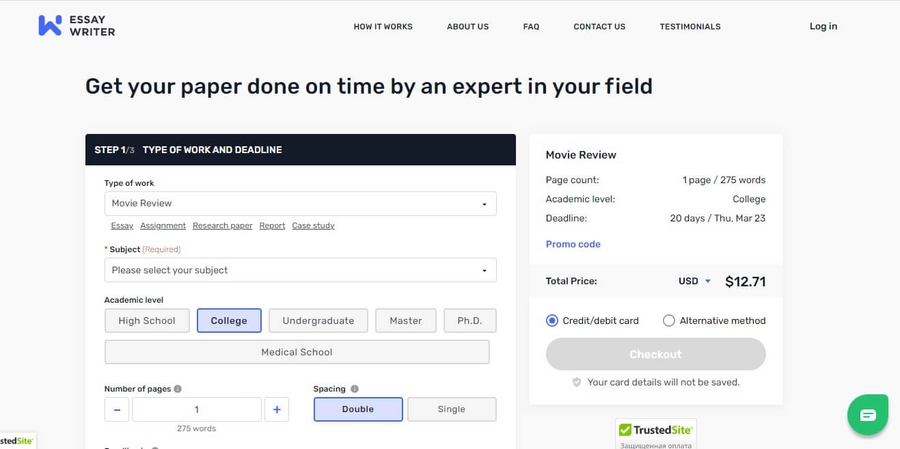Screen dimensions: 900x449
Task: Open Contact Us page
Action: 599,26
